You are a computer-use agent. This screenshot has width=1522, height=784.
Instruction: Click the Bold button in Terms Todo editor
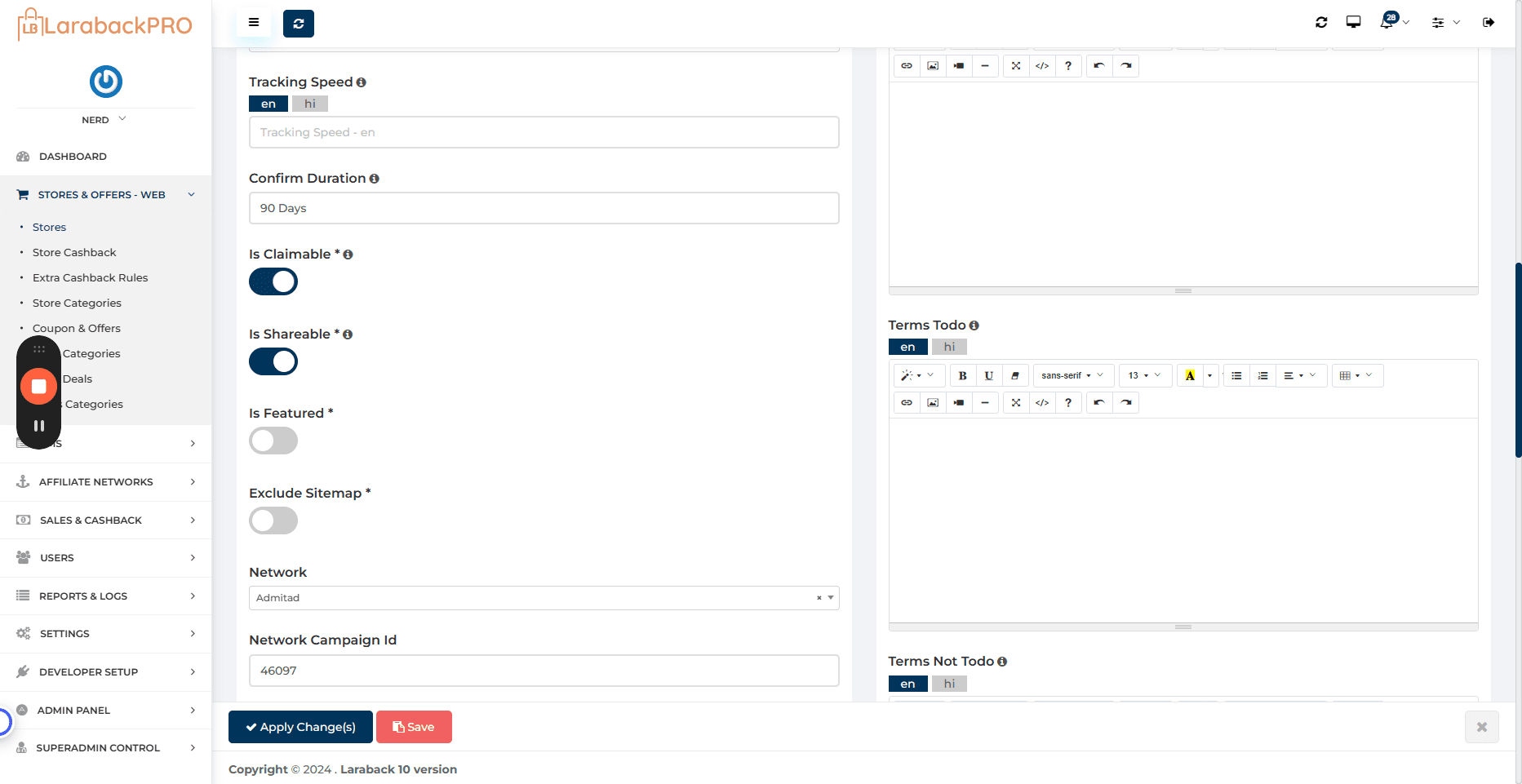pos(962,375)
